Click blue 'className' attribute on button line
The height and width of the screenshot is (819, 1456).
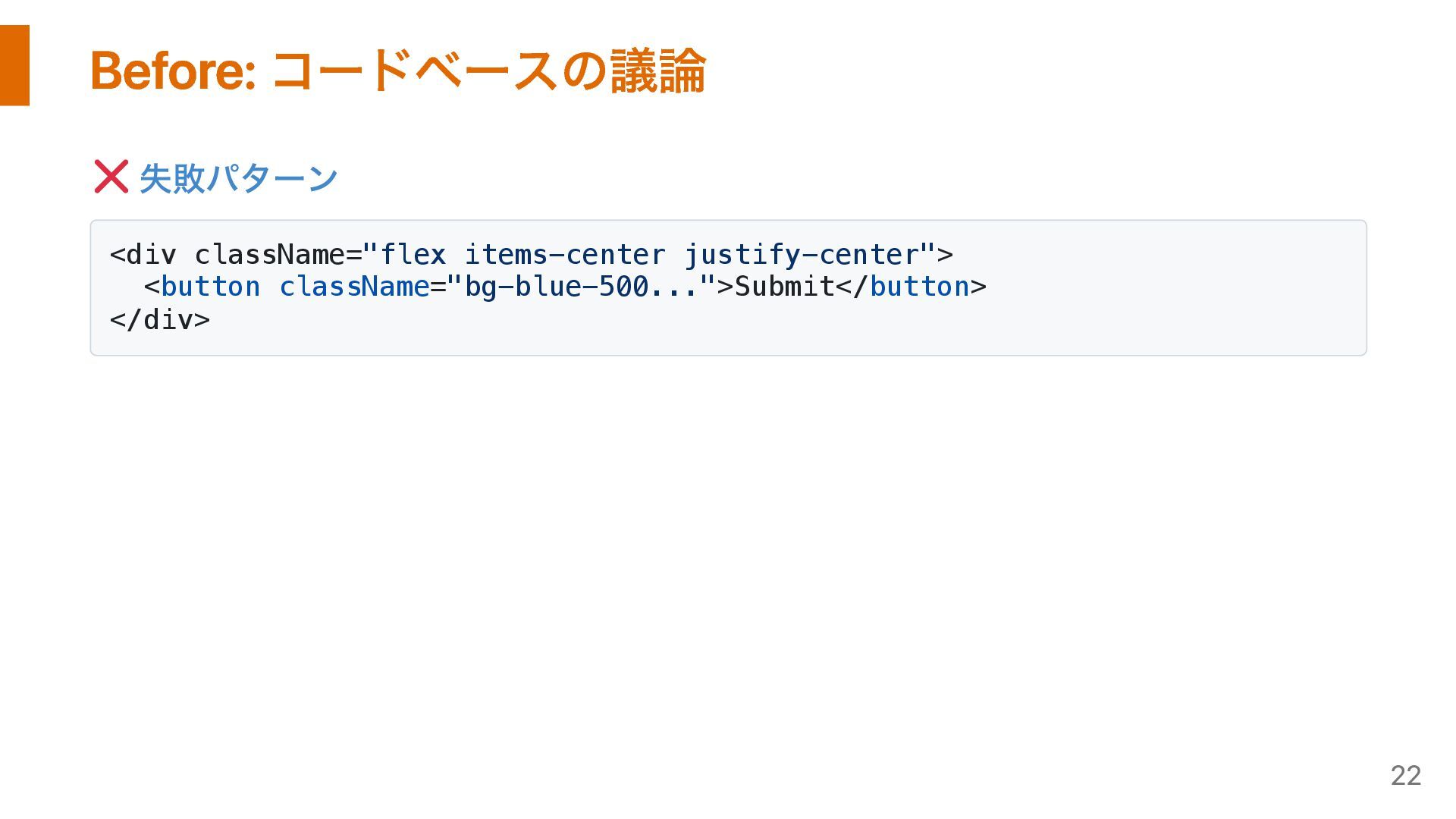coord(354,287)
